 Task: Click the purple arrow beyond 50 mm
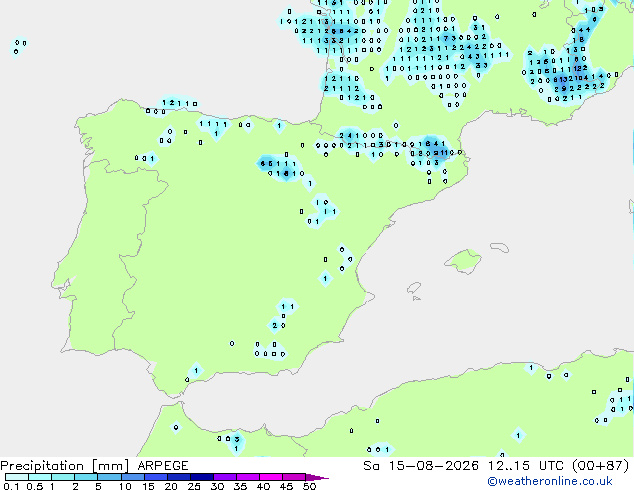(317, 477)
